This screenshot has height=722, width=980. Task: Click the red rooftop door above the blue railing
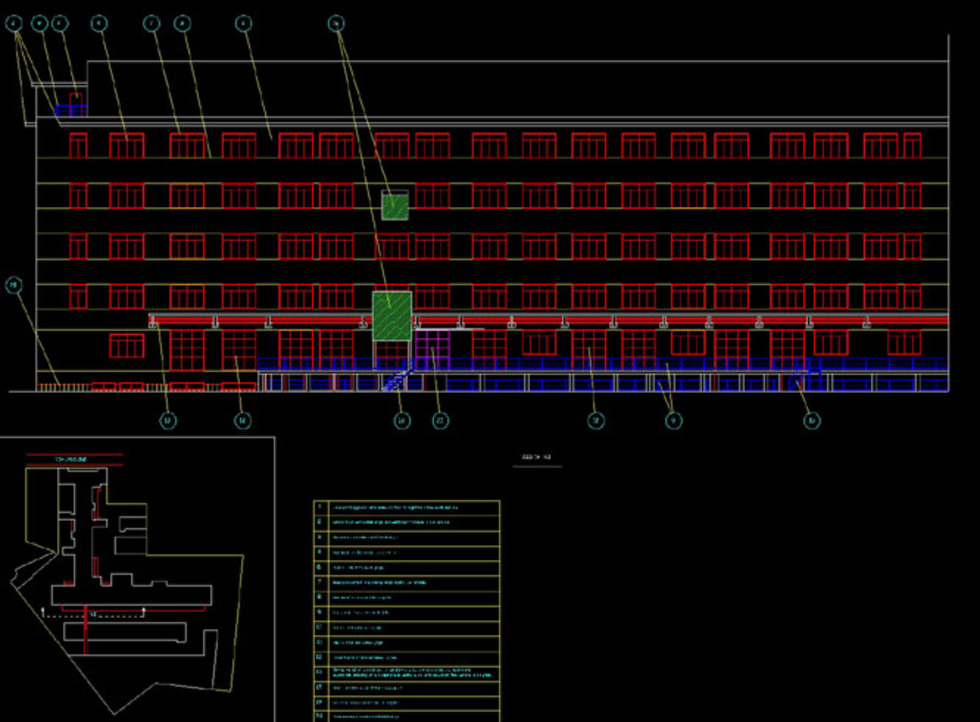pos(75,97)
